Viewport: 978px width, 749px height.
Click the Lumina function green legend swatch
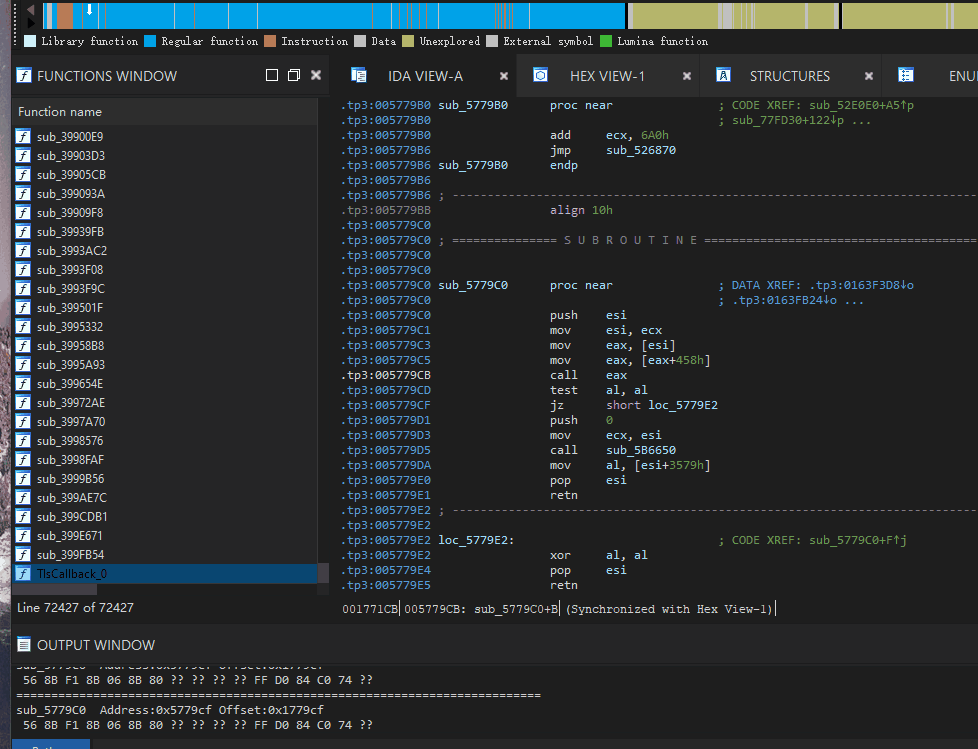(x=606, y=41)
